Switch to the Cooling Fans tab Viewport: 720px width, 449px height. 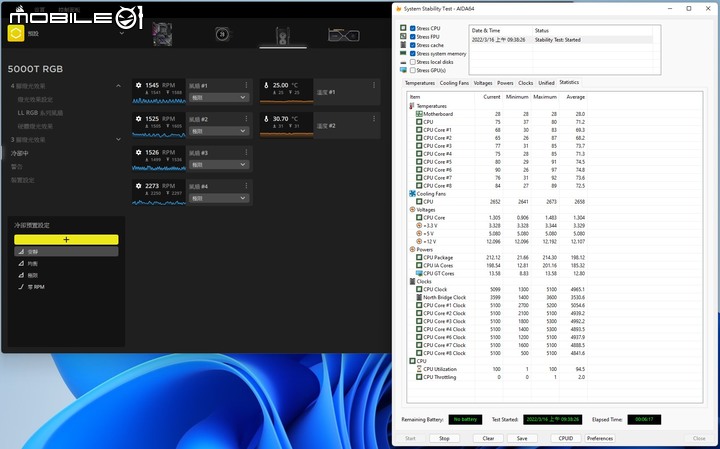[454, 83]
